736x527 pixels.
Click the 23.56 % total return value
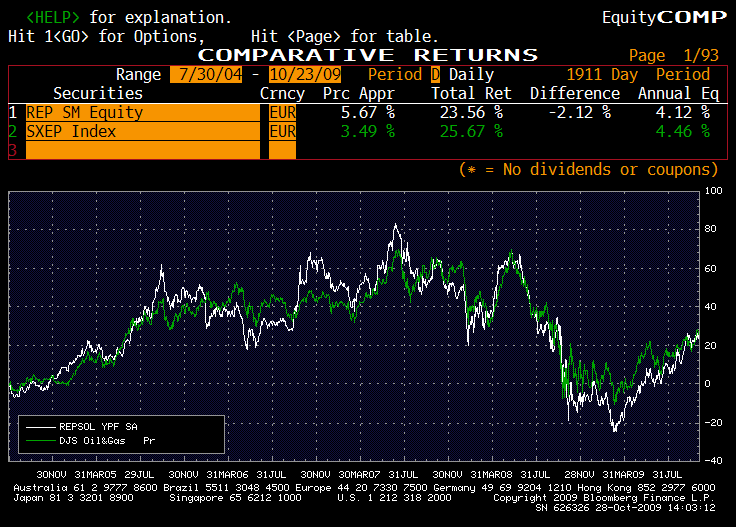pyautogui.click(x=471, y=113)
